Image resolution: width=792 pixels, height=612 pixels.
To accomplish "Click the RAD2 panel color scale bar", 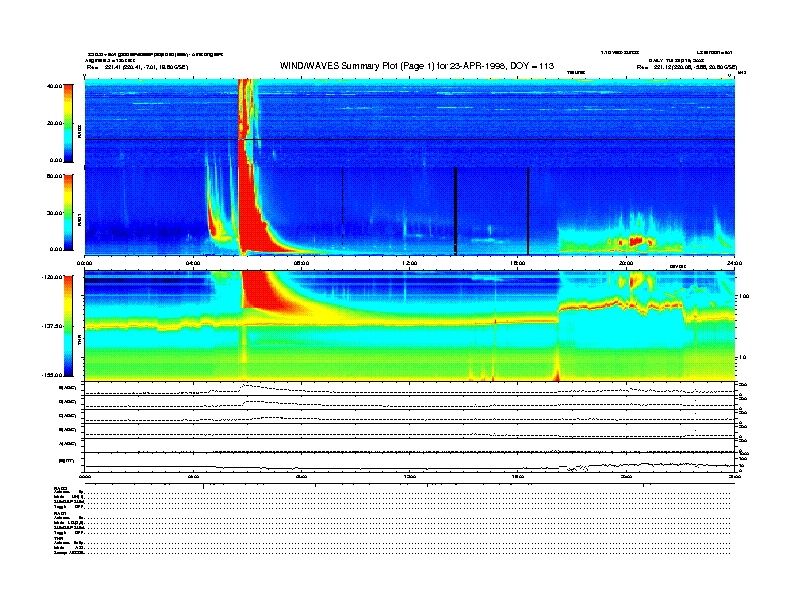I will (68, 123).
